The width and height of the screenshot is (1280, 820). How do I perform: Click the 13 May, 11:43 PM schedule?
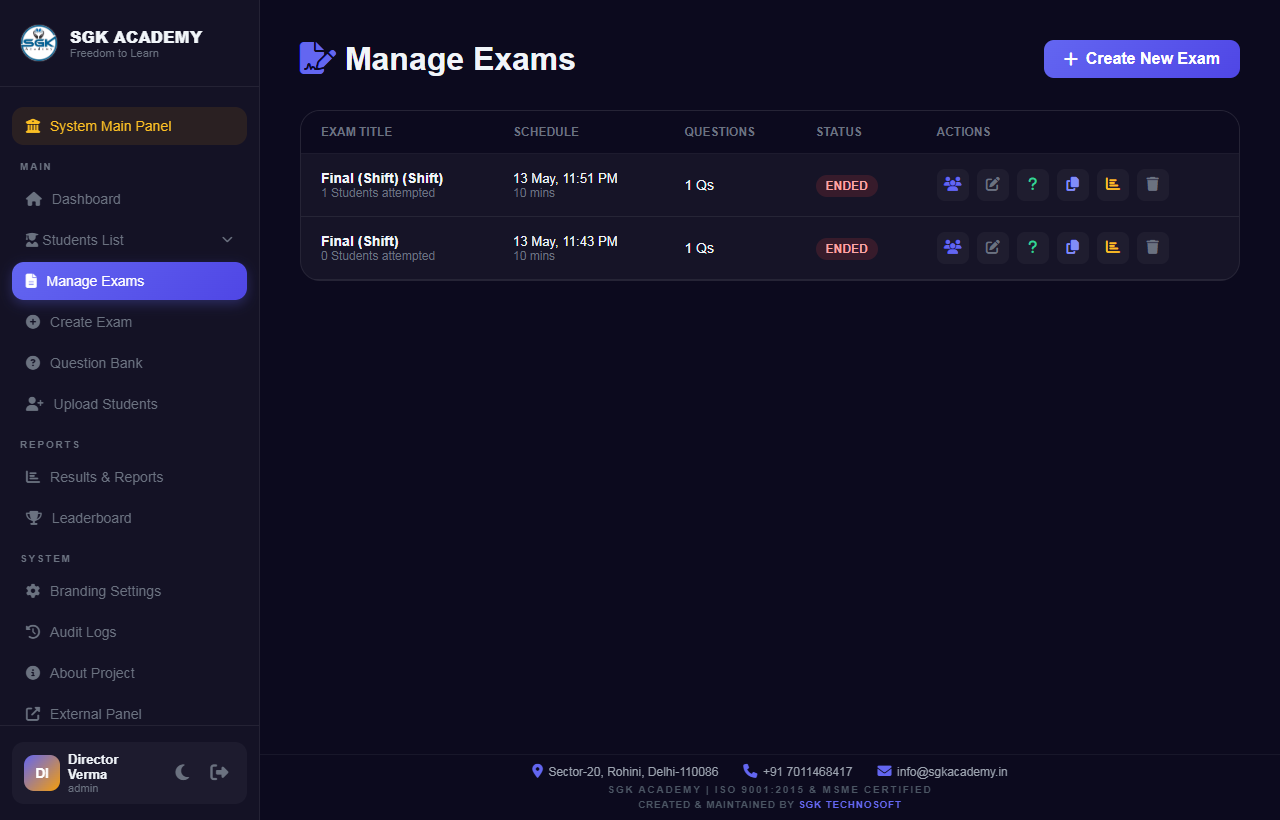565,241
